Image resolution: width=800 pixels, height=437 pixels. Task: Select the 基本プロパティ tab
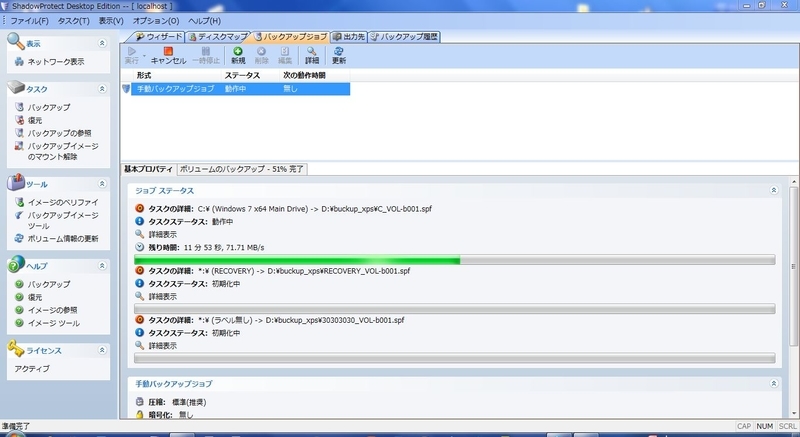[148, 169]
